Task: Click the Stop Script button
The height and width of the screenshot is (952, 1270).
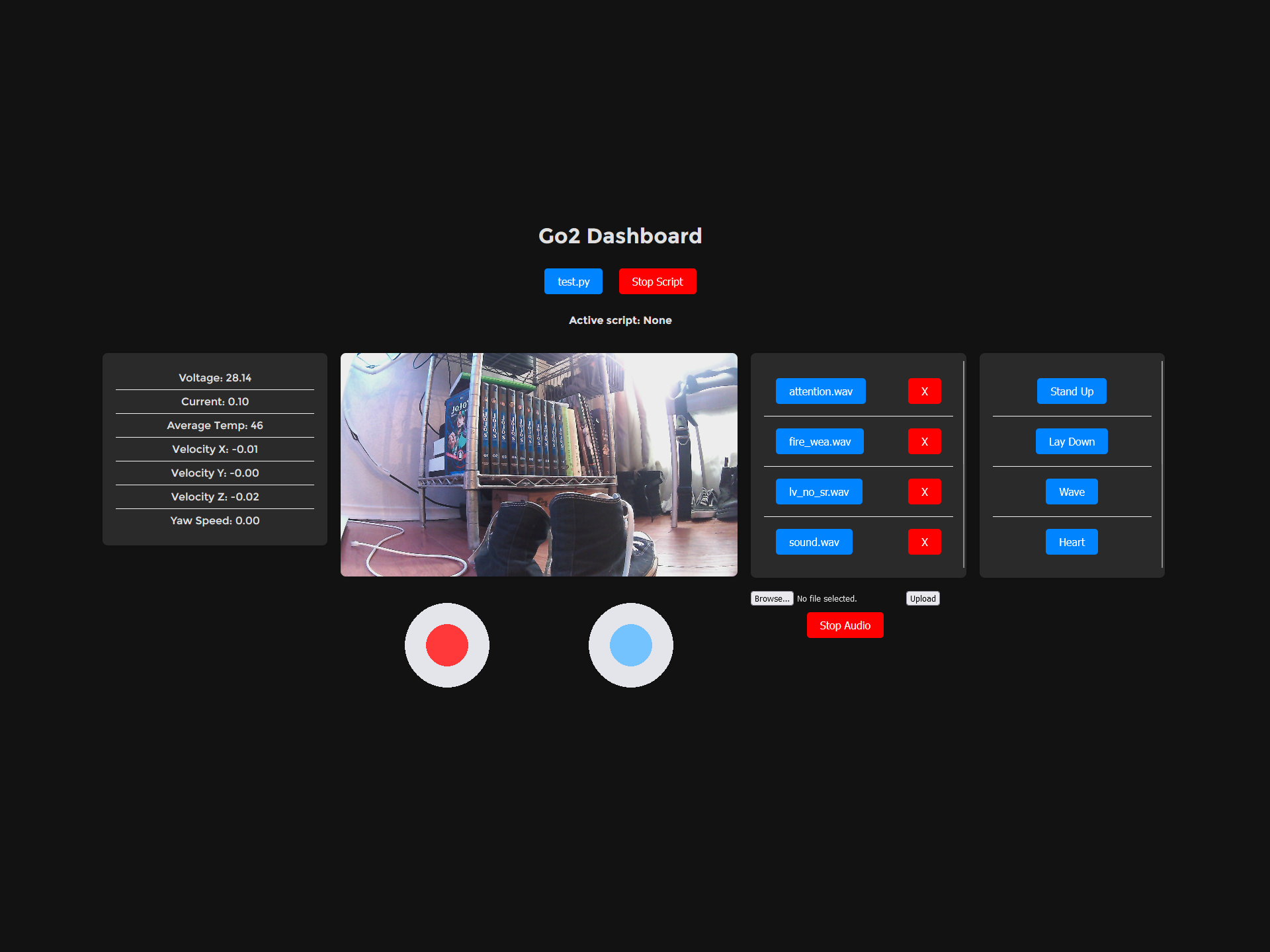Action: [x=657, y=282]
